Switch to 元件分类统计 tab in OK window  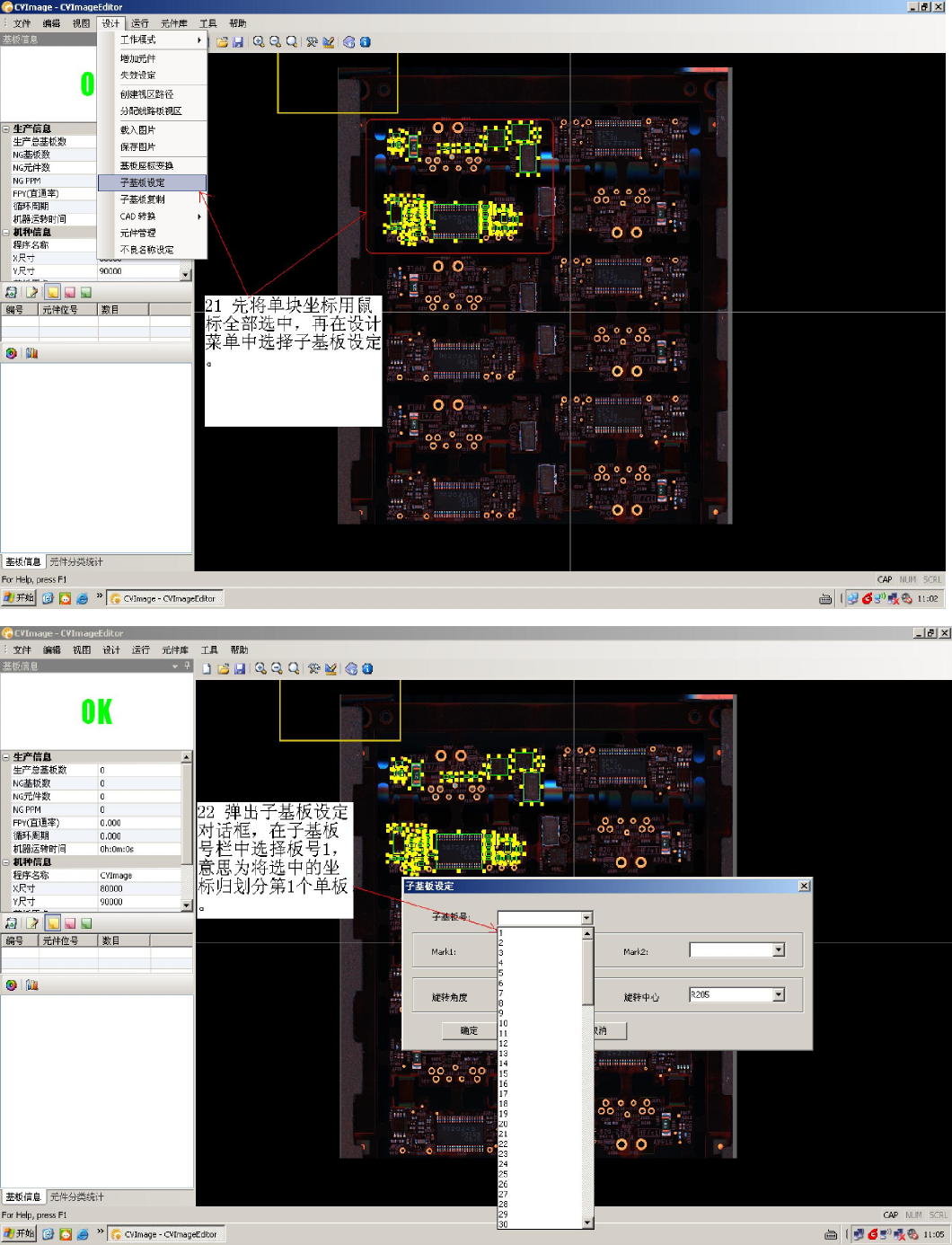pyautogui.click(x=76, y=1197)
